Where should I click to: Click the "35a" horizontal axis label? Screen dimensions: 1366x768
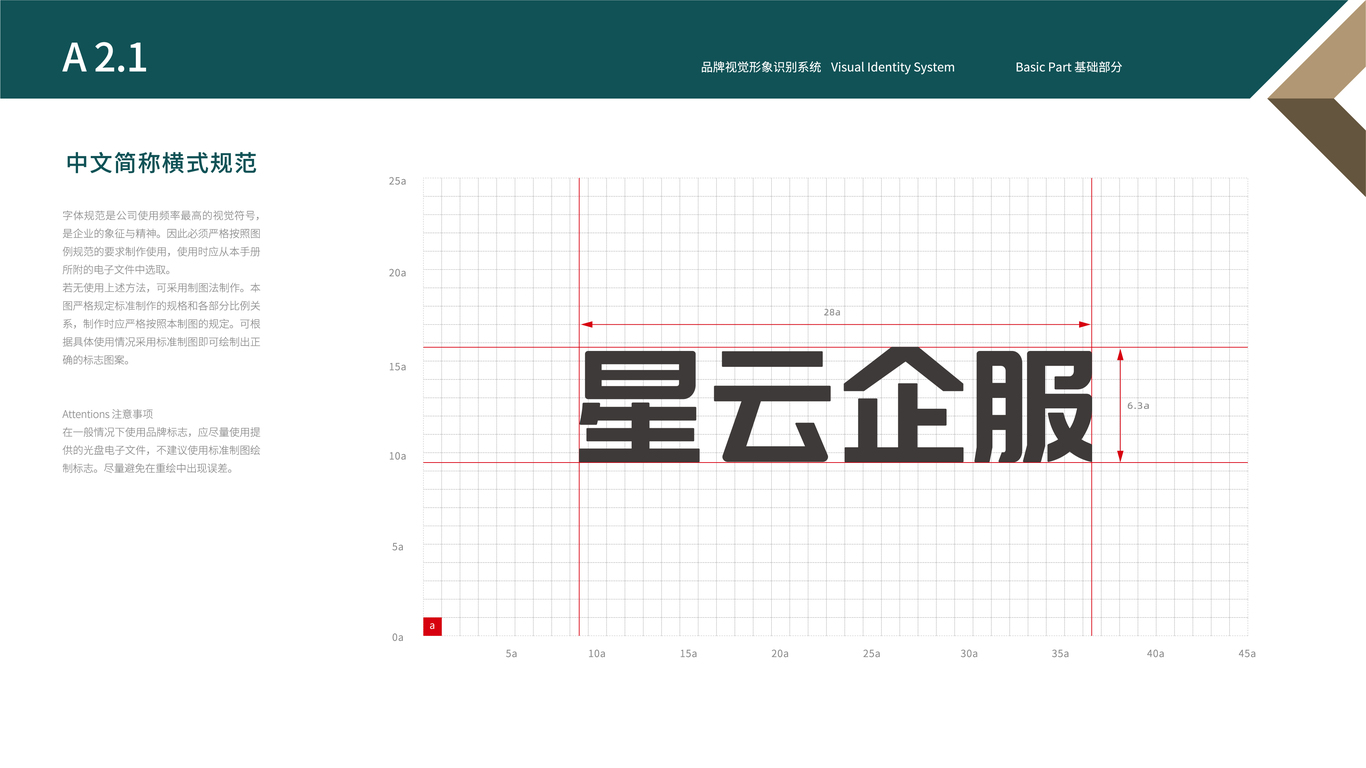[x=1060, y=653]
